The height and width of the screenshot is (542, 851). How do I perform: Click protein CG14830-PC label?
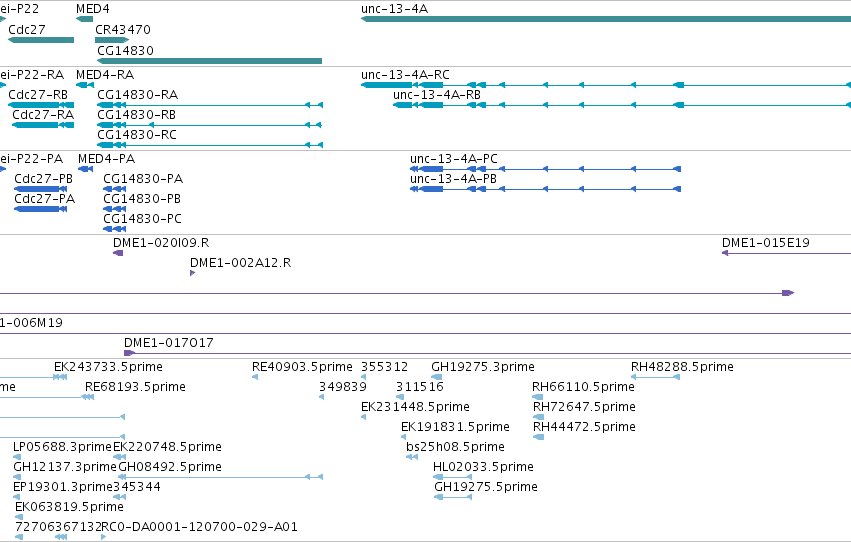click(x=142, y=219)
